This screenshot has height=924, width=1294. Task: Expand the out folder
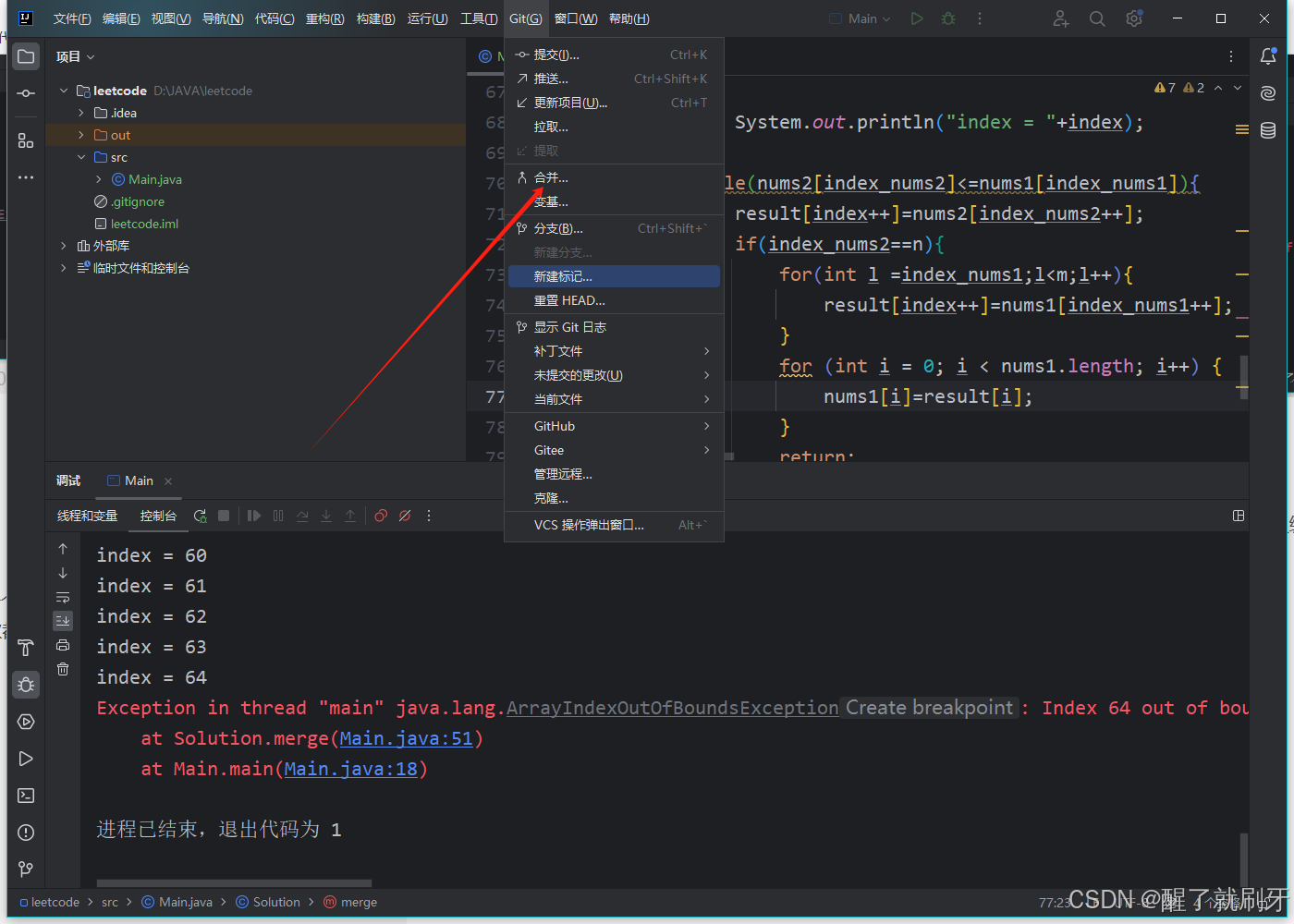(x=81, y=135)
